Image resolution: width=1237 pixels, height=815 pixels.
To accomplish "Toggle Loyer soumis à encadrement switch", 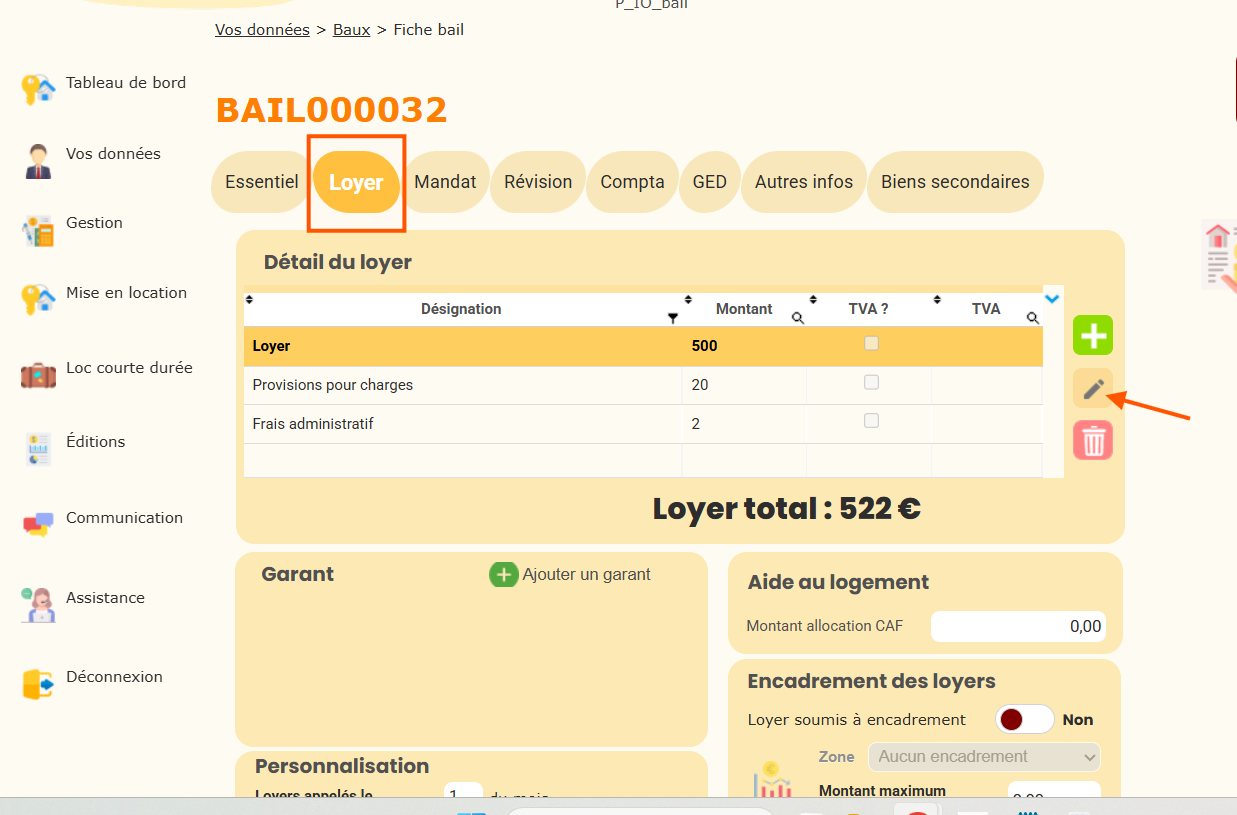I will (1024, 719).
